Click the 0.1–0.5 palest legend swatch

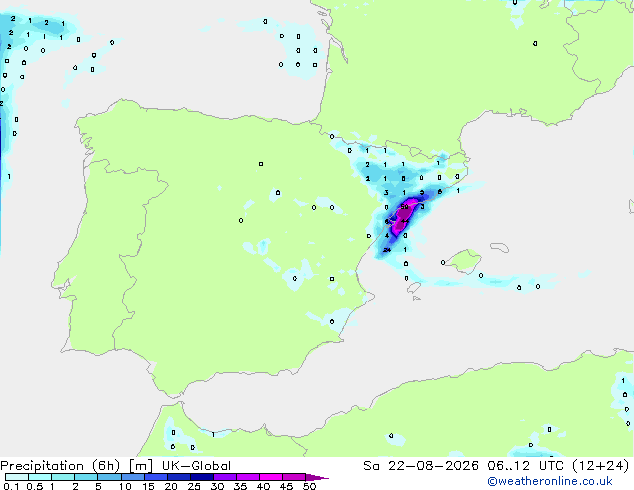pyautogui.click(x=17, y=477)
